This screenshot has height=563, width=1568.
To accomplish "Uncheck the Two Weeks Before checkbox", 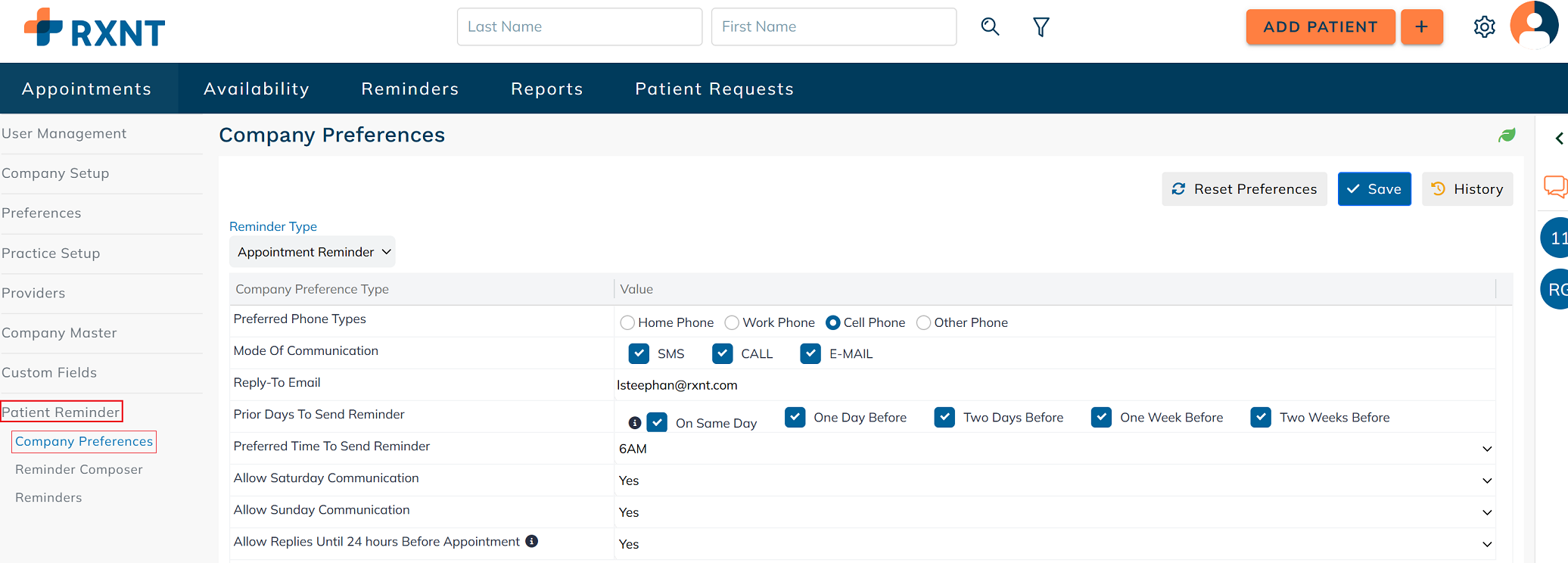I will tap(1261, 417).
